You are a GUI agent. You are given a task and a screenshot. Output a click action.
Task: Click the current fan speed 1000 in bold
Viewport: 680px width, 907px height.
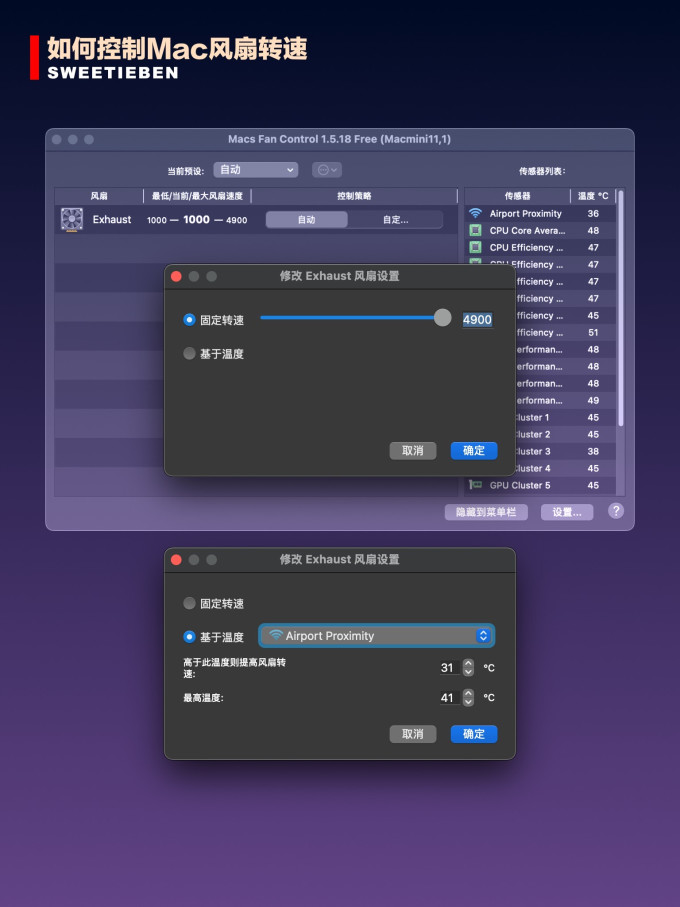(x=197, y=219)
